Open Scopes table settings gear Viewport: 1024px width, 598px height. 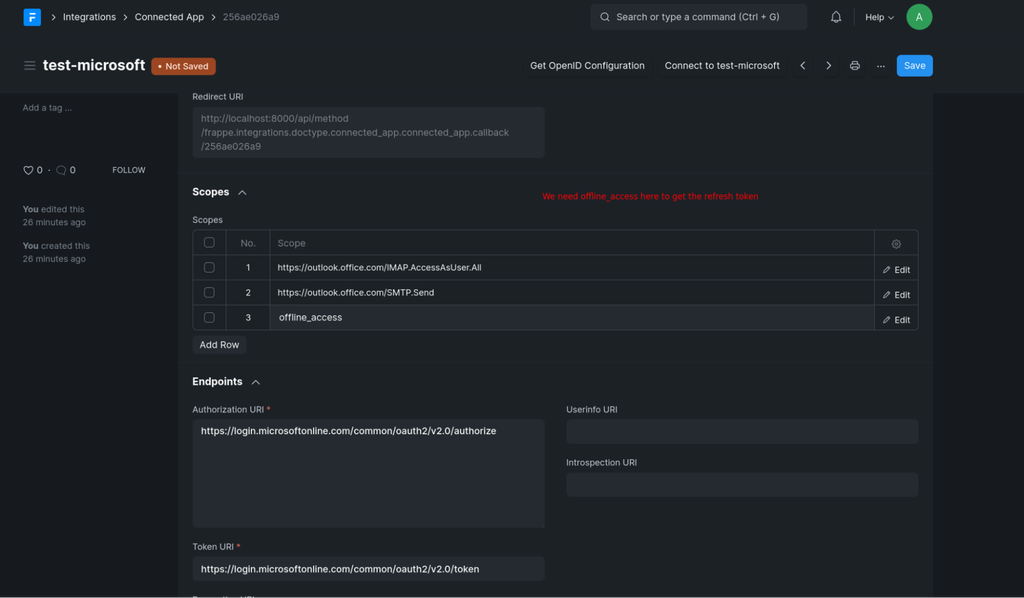coord(896,244)
